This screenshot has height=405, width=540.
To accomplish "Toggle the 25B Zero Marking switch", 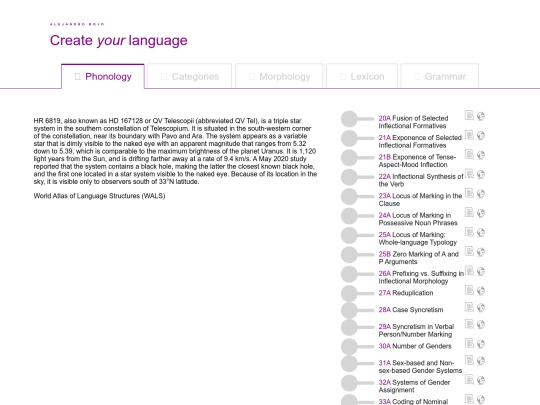I will (x=357, y=255).
